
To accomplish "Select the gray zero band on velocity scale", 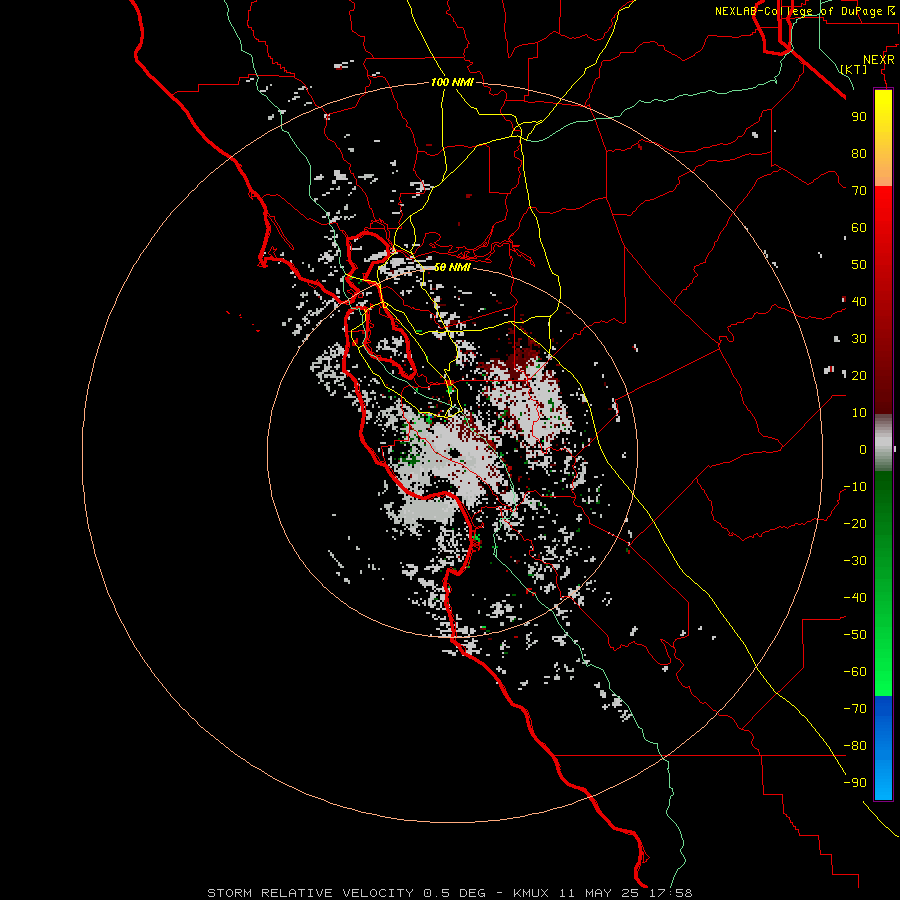I will point(883,443).
